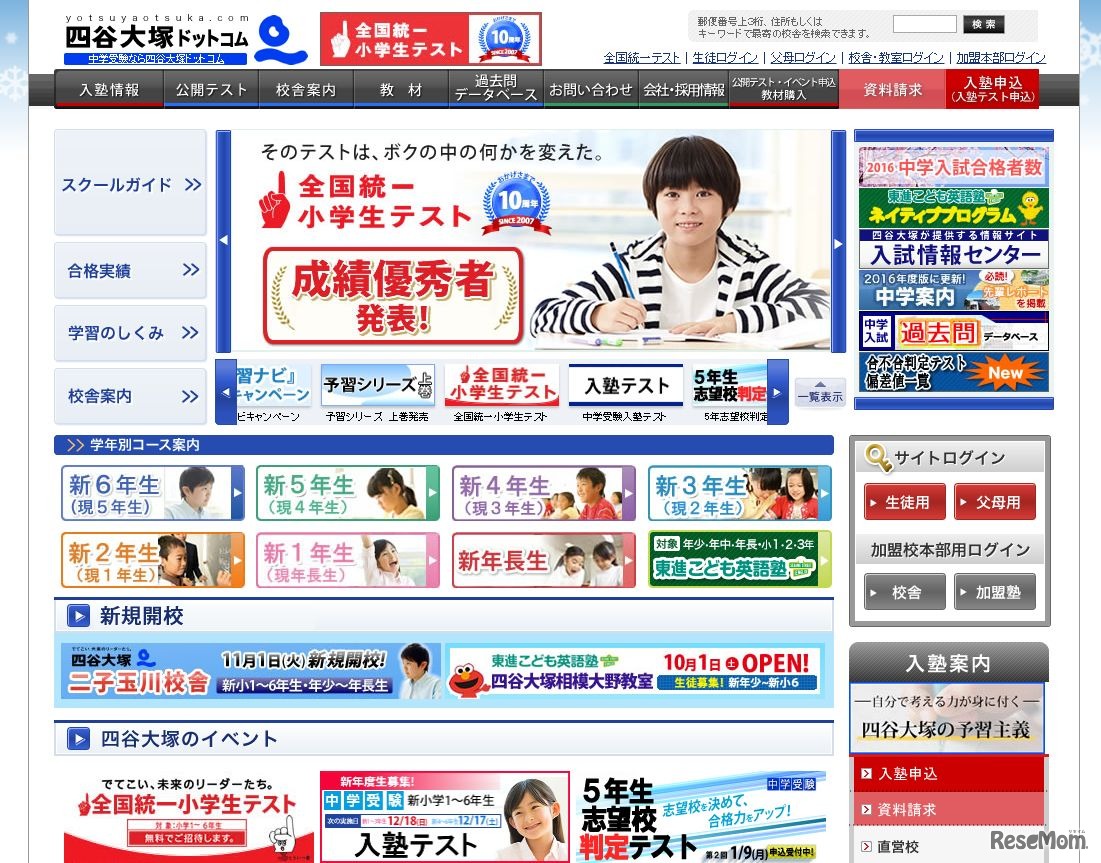Open the 全国統一小学生テスト header banner
1101x863 pixels.
point(430,39)
